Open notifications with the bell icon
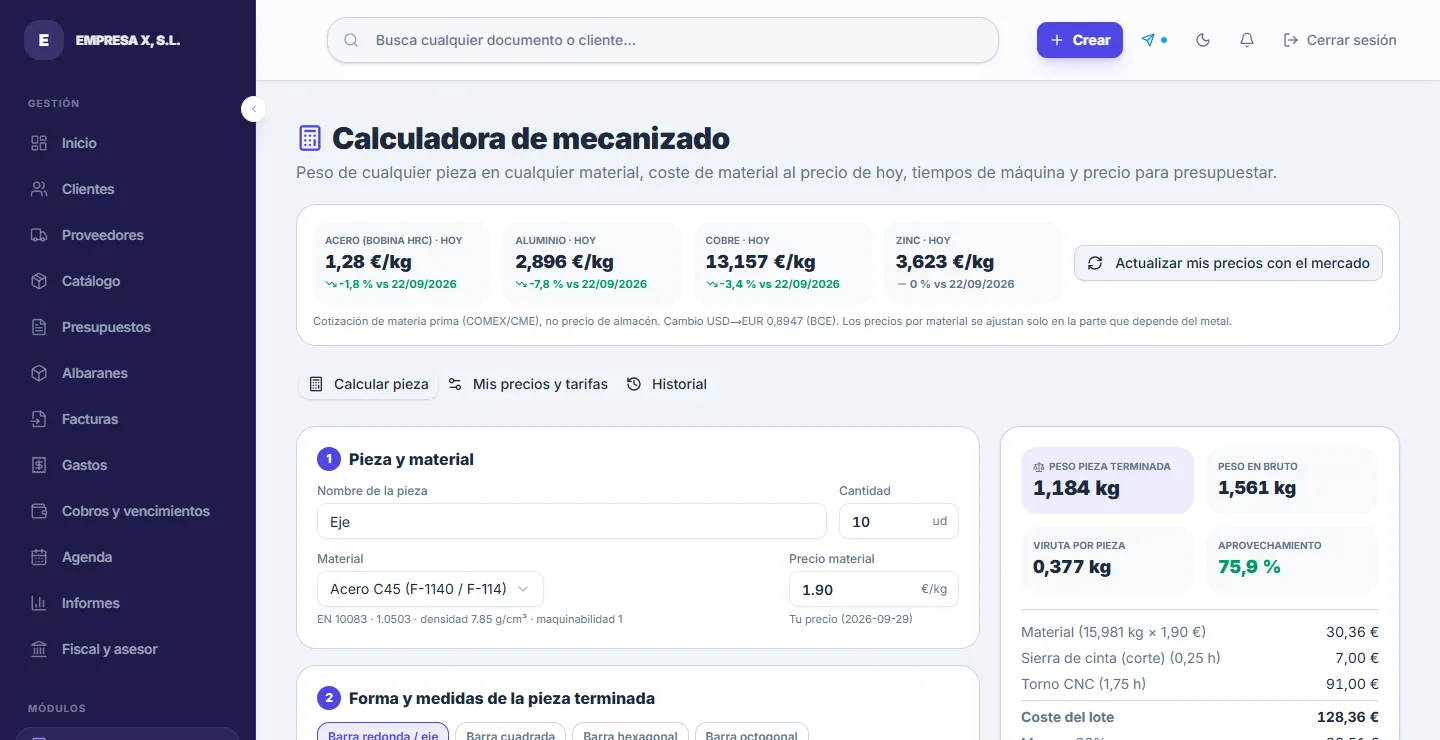This screenshot has height=740, width=1440. (1247, 40)
